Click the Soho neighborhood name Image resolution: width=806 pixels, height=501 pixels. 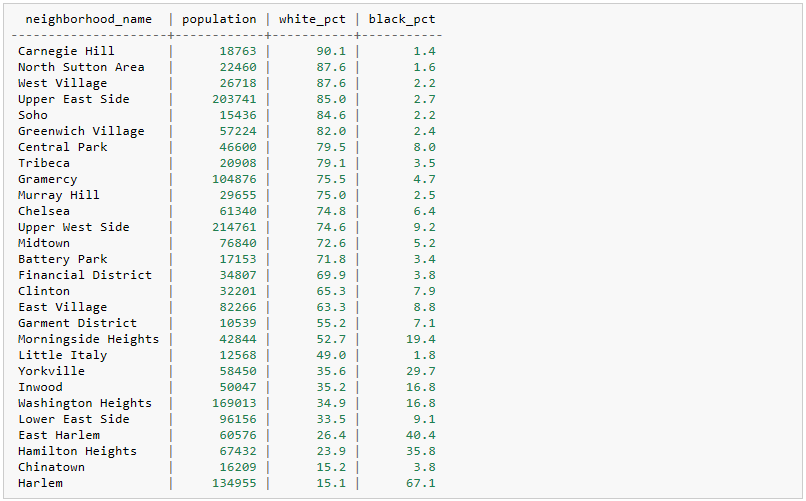click(x=33, y=115)
